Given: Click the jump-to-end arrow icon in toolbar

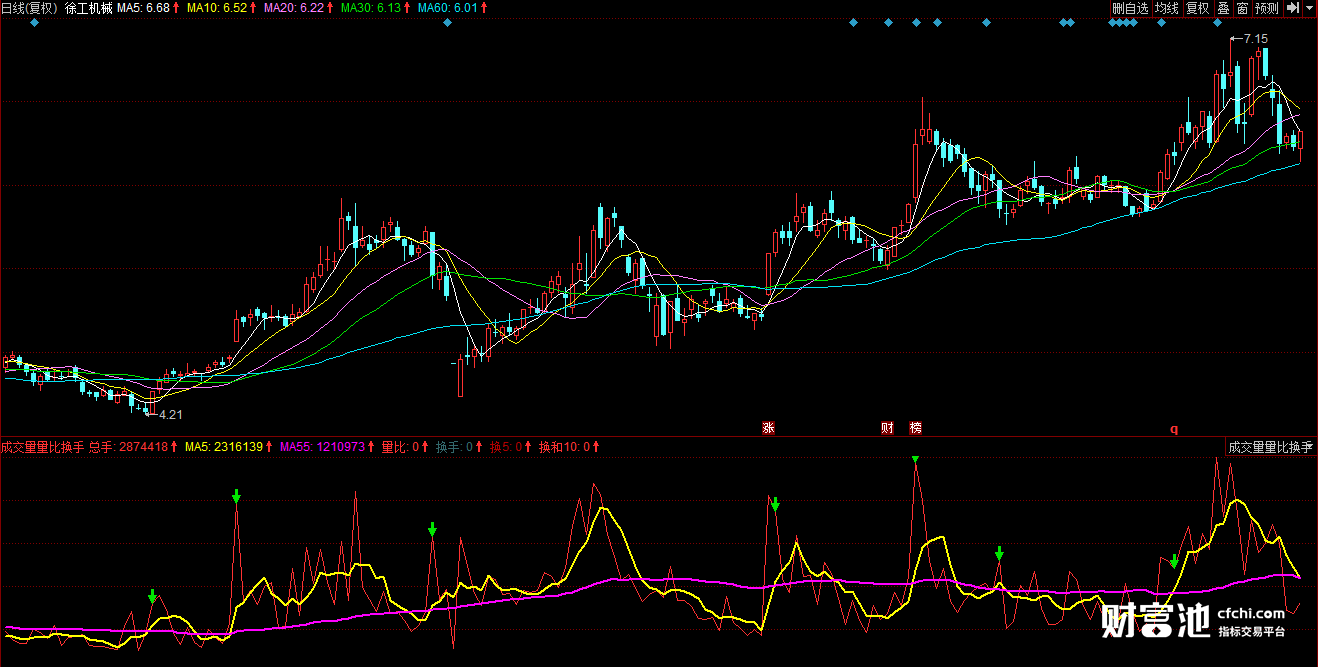Looking at the screenshot, I should 1292,8.
